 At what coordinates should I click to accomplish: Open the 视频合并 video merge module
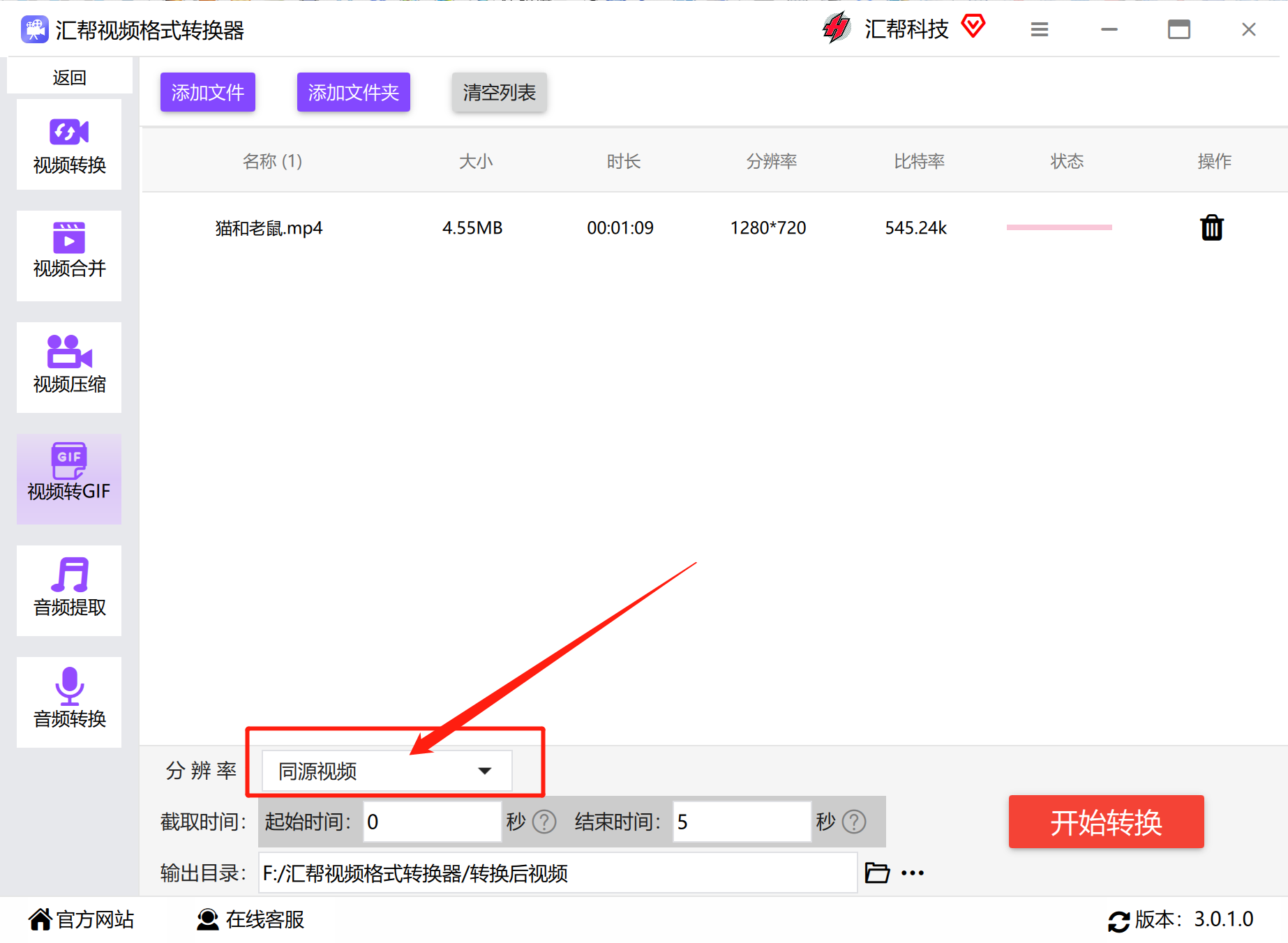(69, 256)
